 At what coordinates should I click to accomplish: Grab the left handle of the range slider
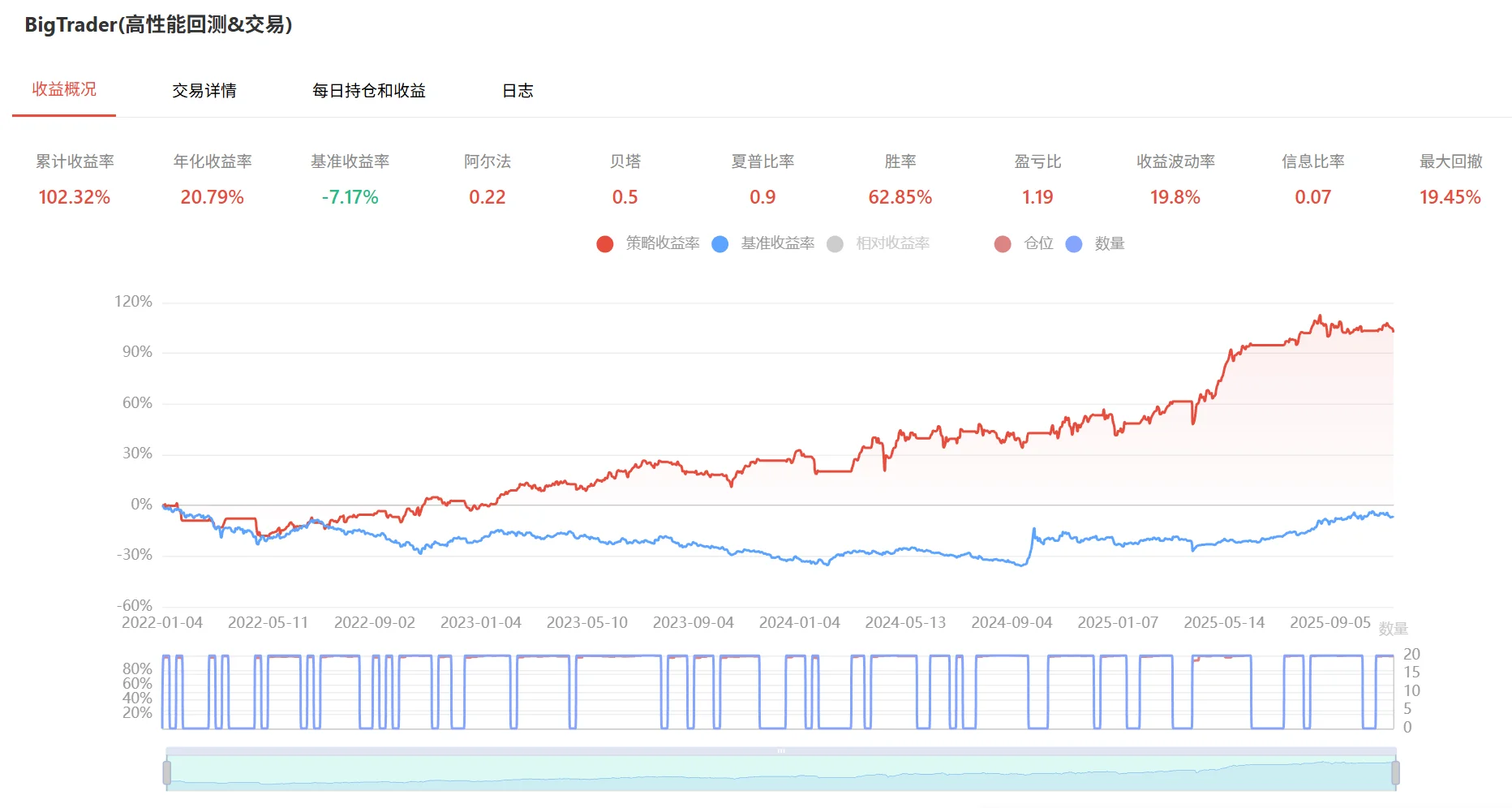(x=166, y=773)
